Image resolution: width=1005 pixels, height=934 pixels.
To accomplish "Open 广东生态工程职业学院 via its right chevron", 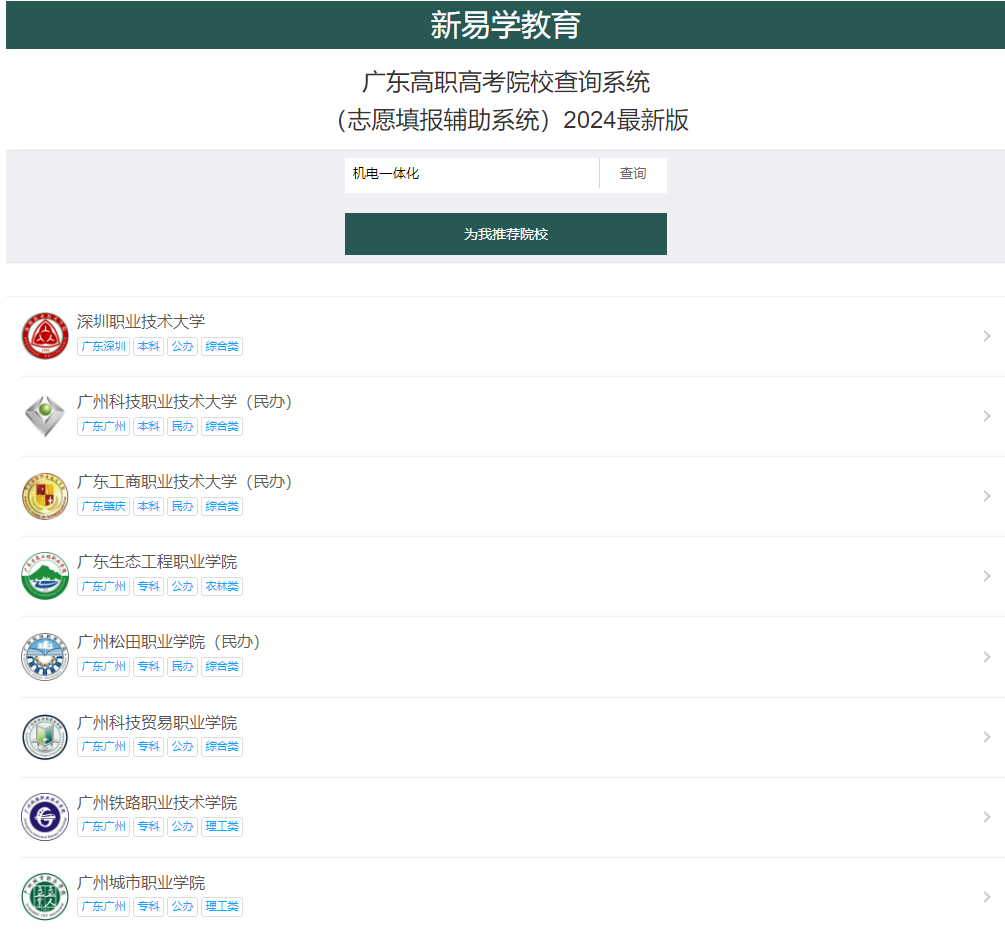I will click(987, 576).
